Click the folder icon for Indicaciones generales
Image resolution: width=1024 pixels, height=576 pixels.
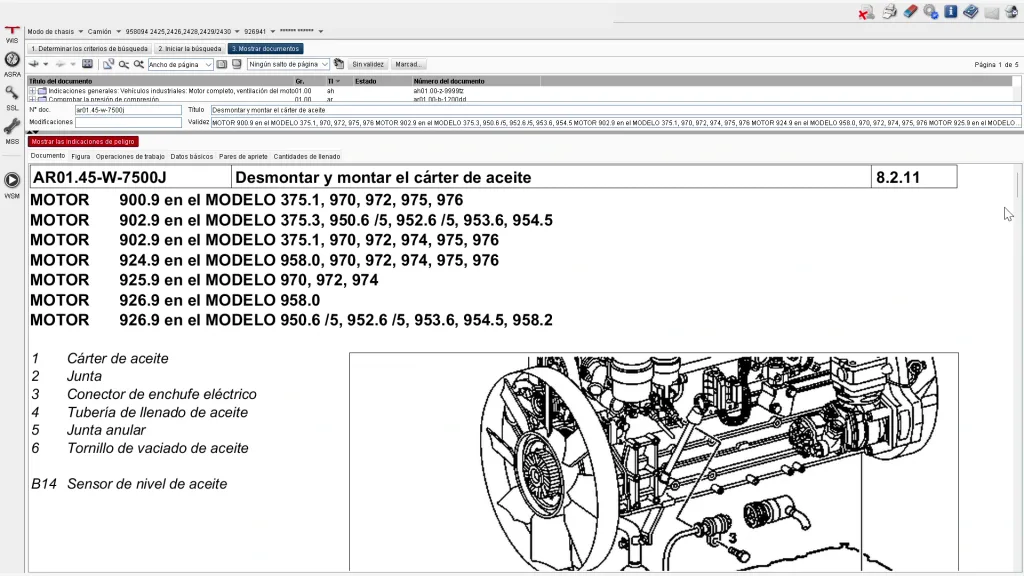pos(42,91)
